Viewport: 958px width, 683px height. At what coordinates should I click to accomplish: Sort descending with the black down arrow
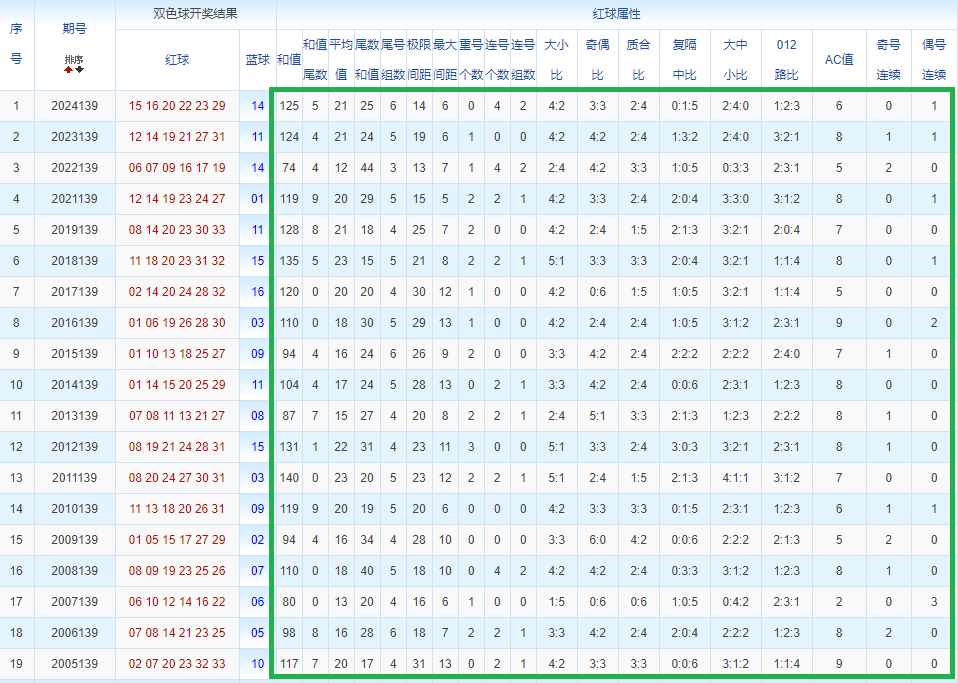80,70
